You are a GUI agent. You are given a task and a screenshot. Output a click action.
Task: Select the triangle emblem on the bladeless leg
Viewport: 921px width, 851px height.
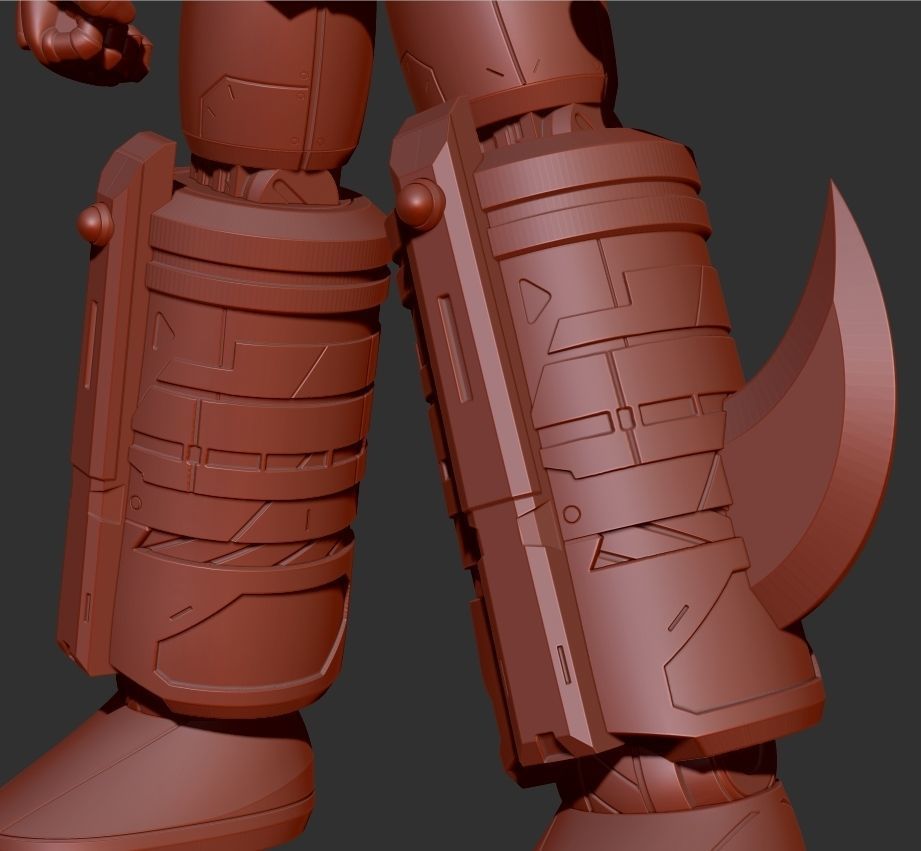pyautogui.click(x=163, y=329)
